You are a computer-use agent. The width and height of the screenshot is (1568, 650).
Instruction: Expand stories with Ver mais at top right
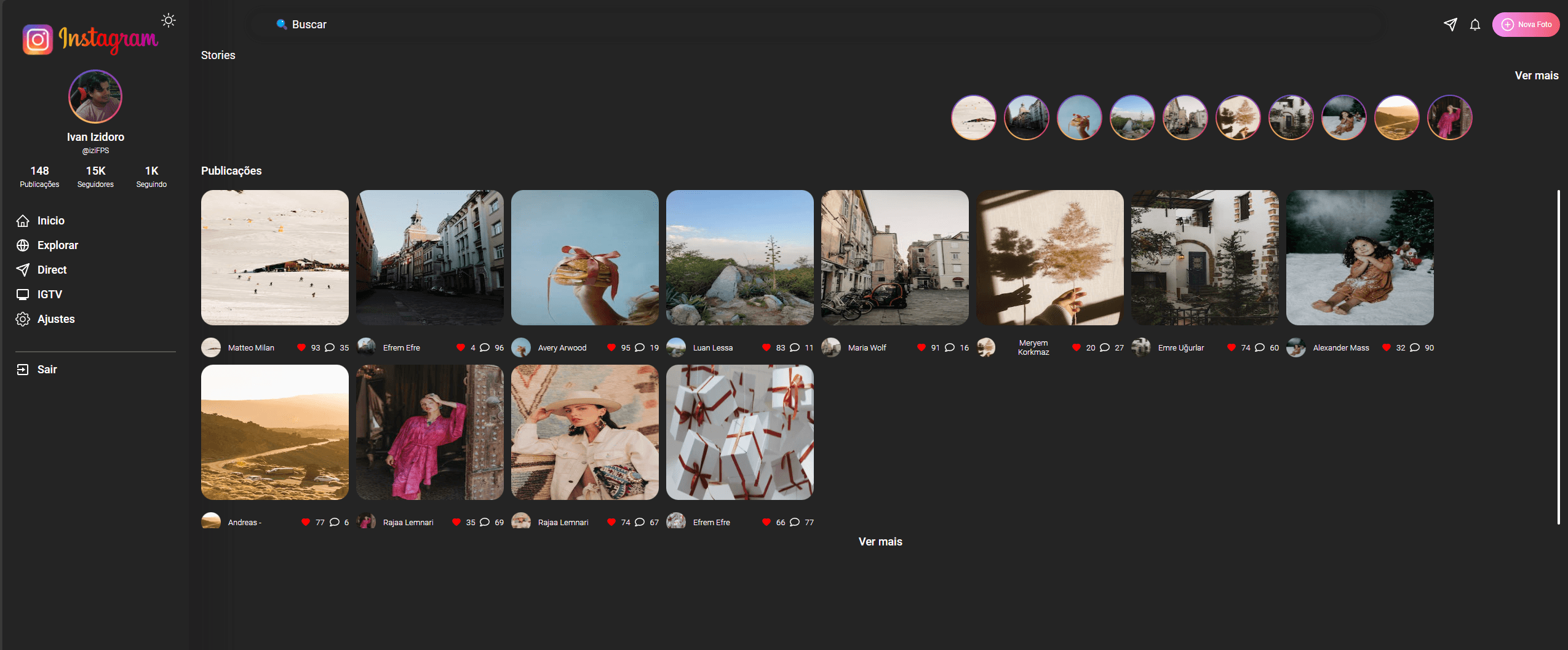point(1536,76)
